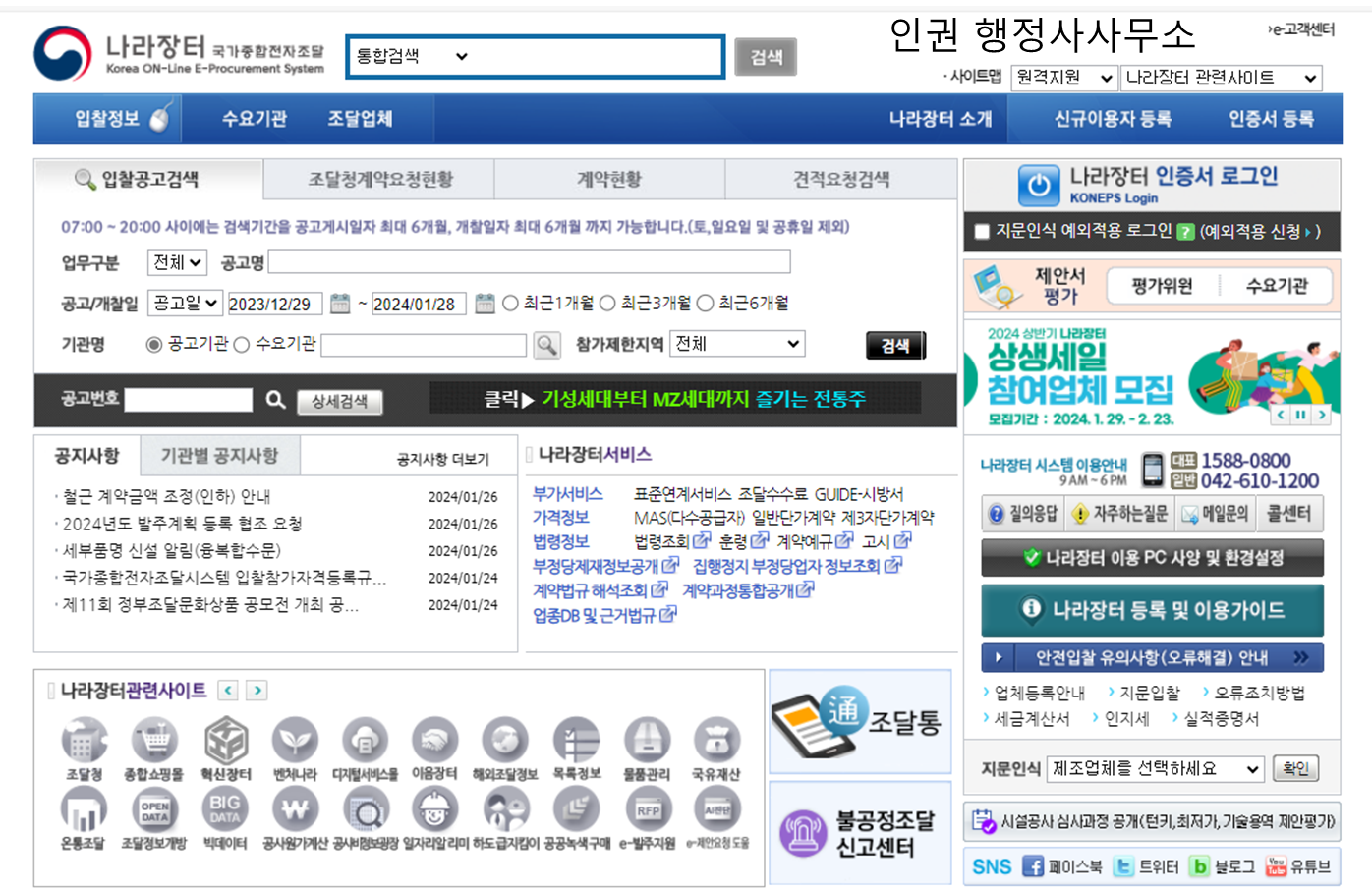Open the 참가제한지역 전체 dropdown
The height and width of the screenshot is (891, 1372).
coord(737,344)
